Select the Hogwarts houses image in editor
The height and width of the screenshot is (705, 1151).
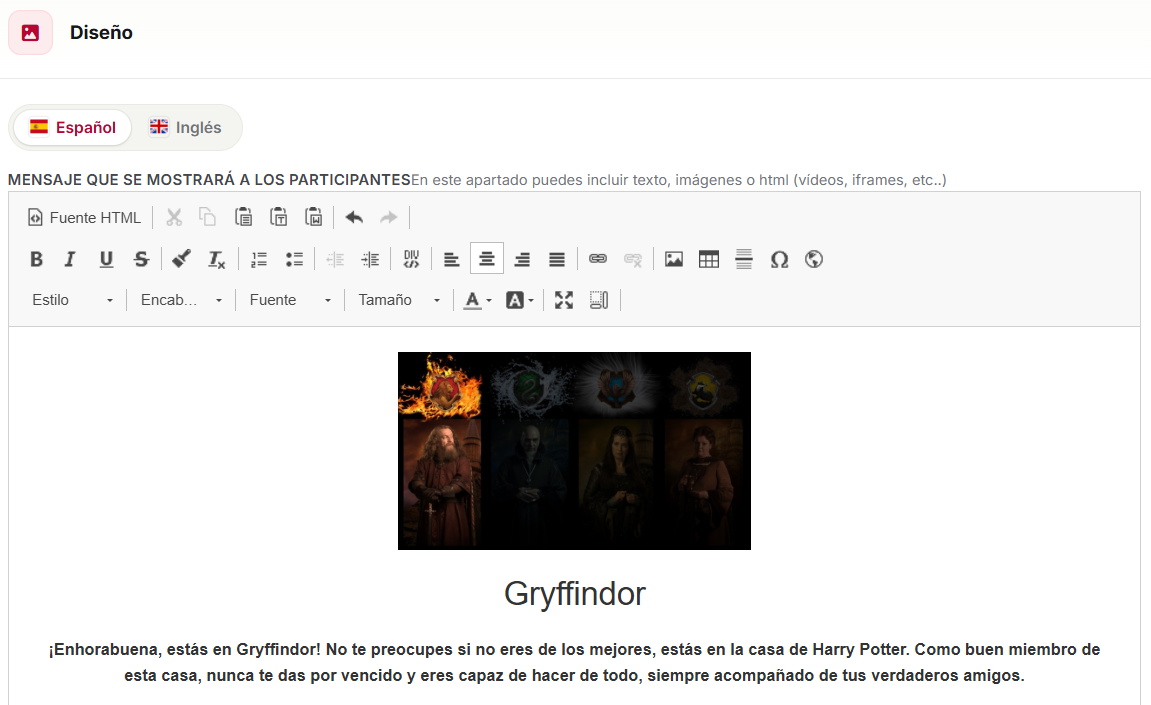(574, 451)
